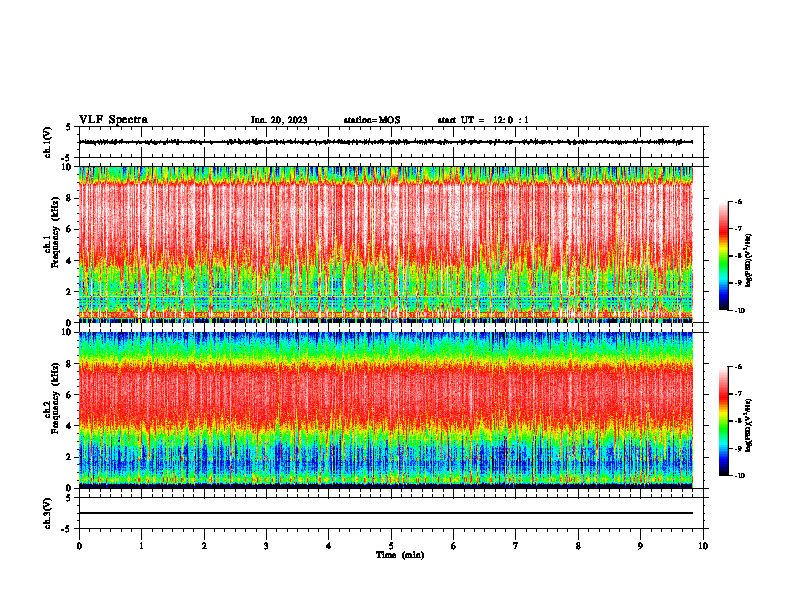Image resolution: width=792 pixels, height=612 pixels.
Task: Select ch.2 colorbar log(PSD) label
Action: 749,426
